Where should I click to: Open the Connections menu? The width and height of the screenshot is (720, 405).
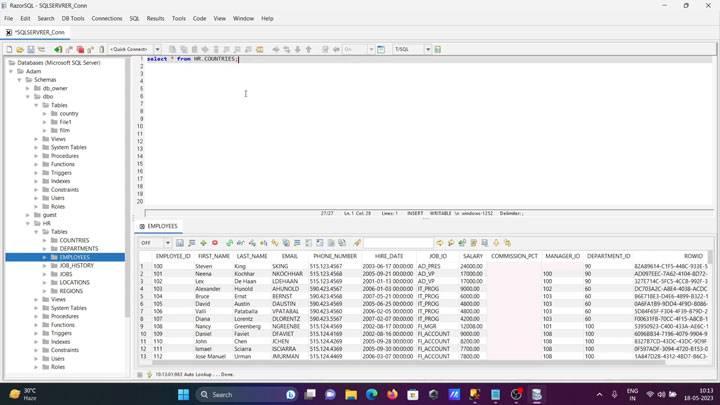point(107,18)
